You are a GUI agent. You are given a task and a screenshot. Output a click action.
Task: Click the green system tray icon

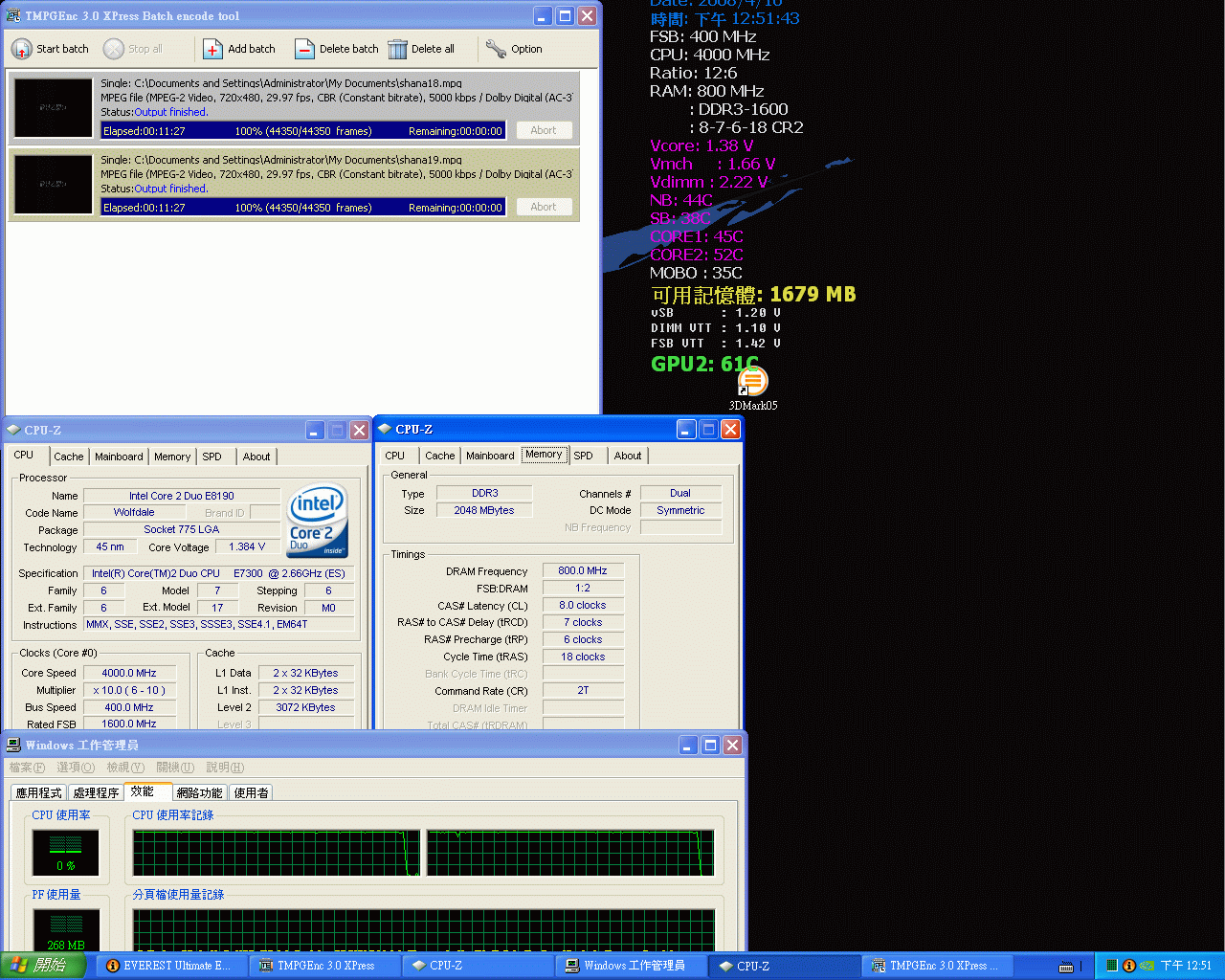[x=1112, y=966]
